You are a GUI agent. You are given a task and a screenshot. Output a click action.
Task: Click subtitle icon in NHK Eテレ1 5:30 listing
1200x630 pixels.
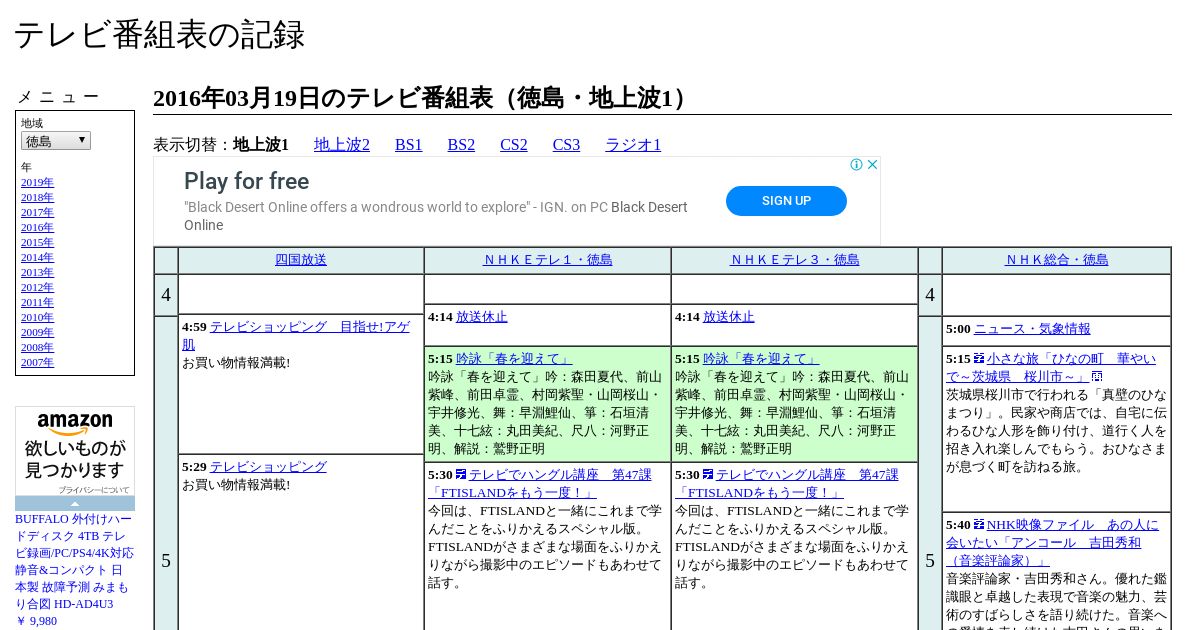tap(461, 474)
